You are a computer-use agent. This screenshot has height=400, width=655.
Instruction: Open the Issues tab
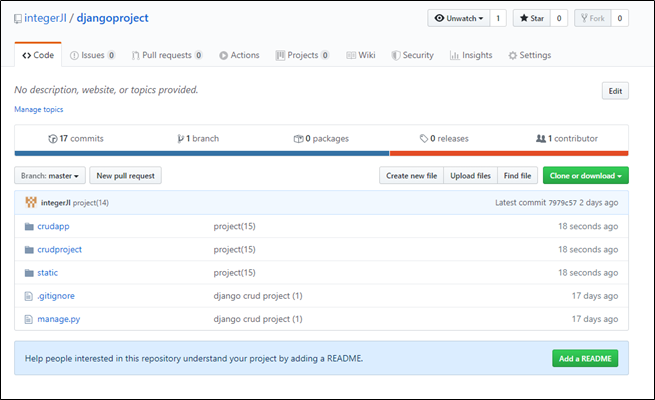93,55
